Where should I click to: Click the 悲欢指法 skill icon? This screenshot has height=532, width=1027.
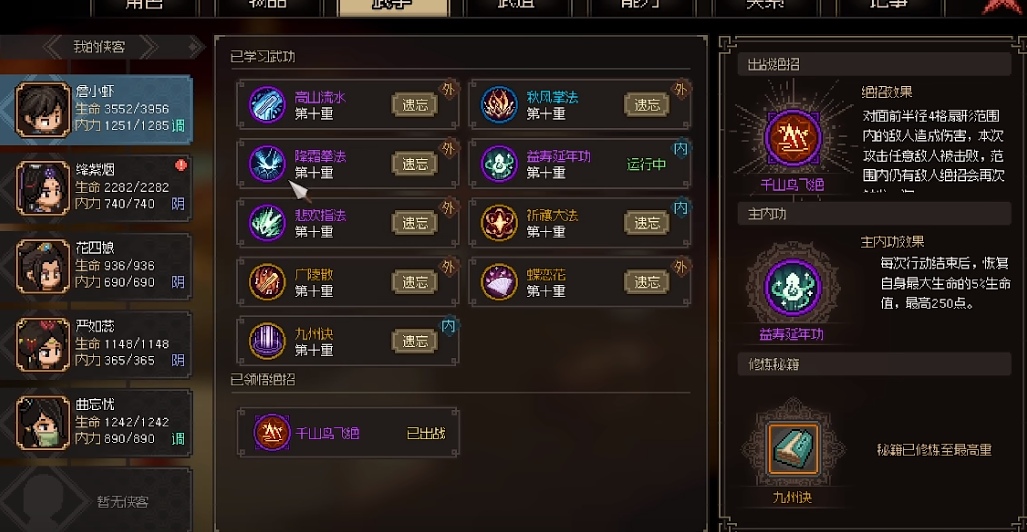click(x=267, y=222)
